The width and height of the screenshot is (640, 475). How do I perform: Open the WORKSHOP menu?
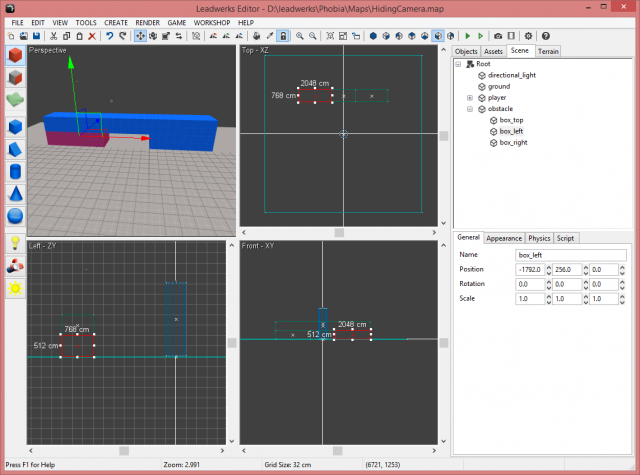[x=211, y=22]
